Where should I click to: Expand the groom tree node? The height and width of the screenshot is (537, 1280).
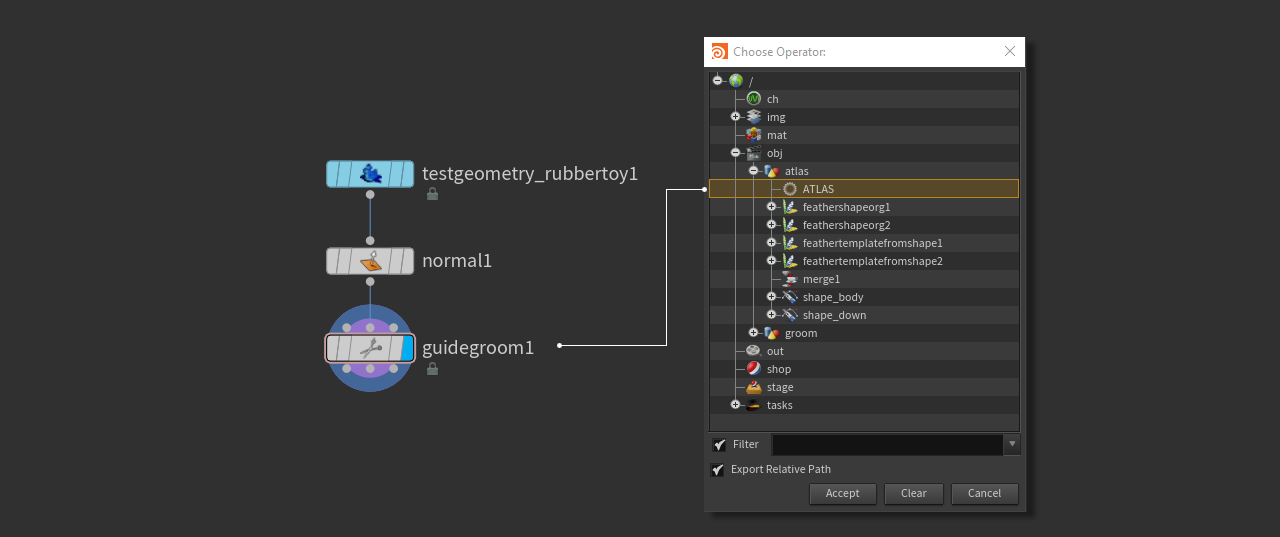[754, 333]
